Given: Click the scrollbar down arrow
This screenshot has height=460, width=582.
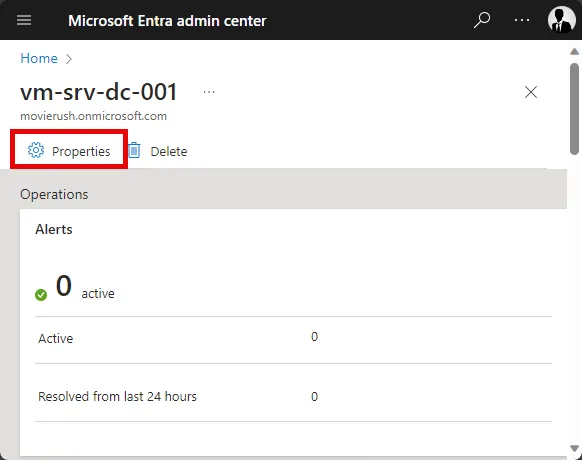Looking at the screenshot, I should coord(574,448).
